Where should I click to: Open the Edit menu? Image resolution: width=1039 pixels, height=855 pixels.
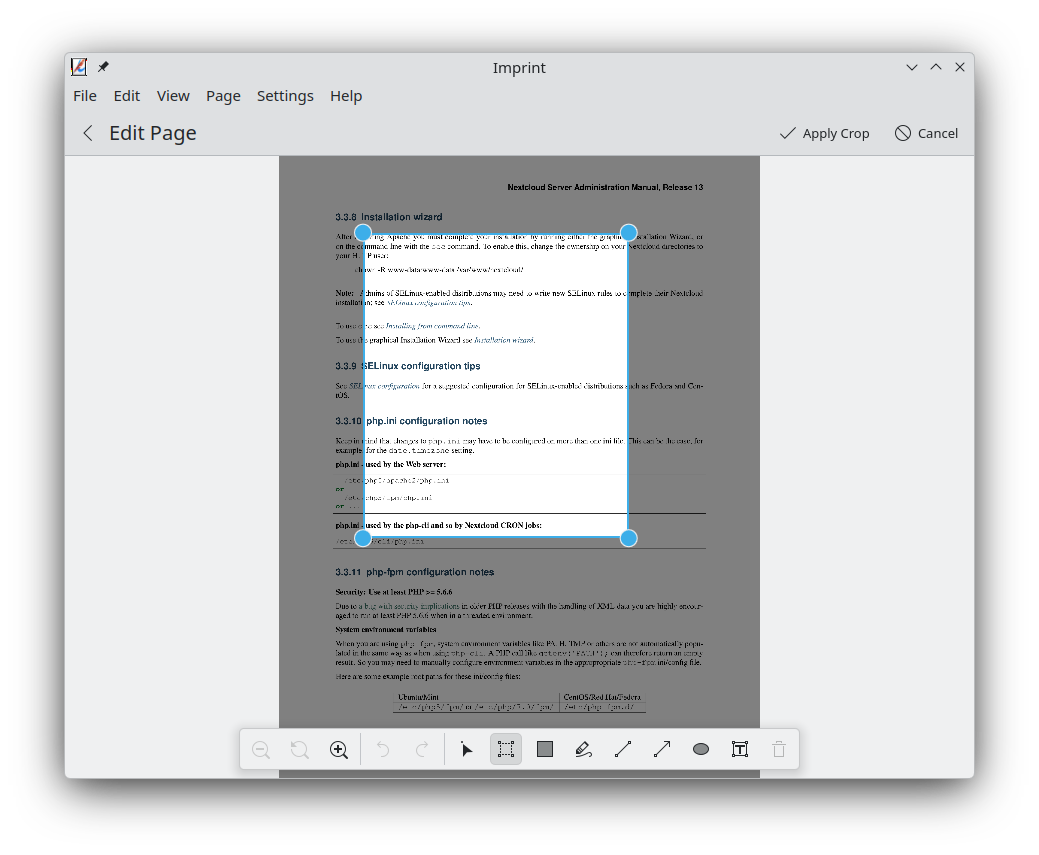(127, 96)
